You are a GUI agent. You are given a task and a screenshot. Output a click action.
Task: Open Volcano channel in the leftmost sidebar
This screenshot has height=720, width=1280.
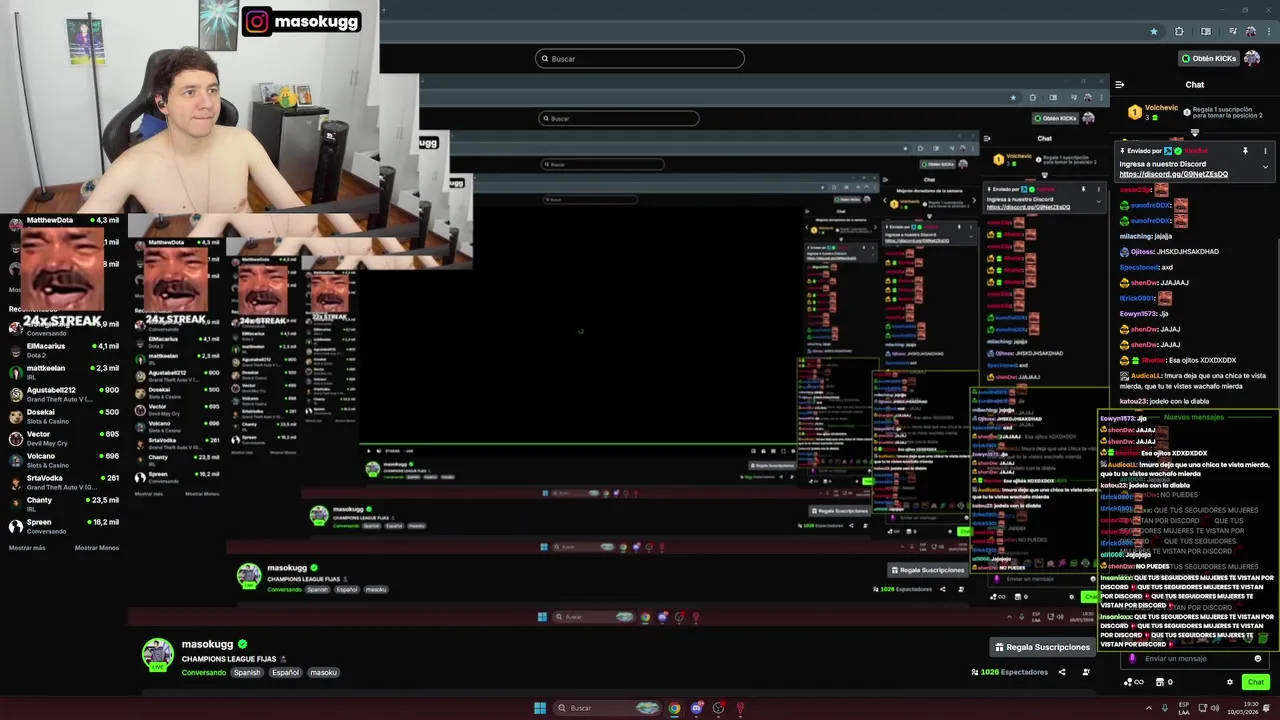pyautogui.click(x=65, y=460)
